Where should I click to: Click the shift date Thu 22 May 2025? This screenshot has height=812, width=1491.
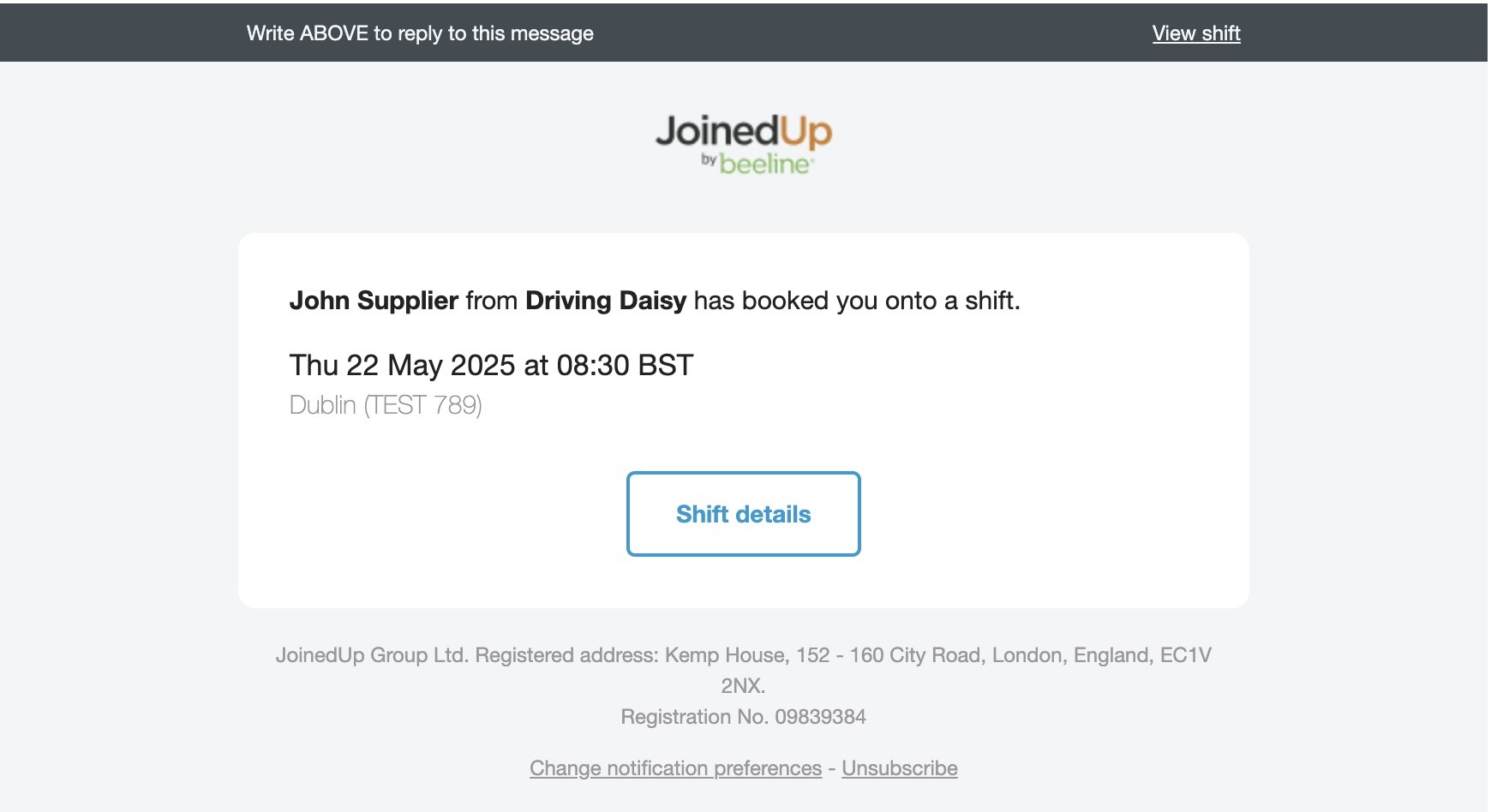tap(403, 366)
